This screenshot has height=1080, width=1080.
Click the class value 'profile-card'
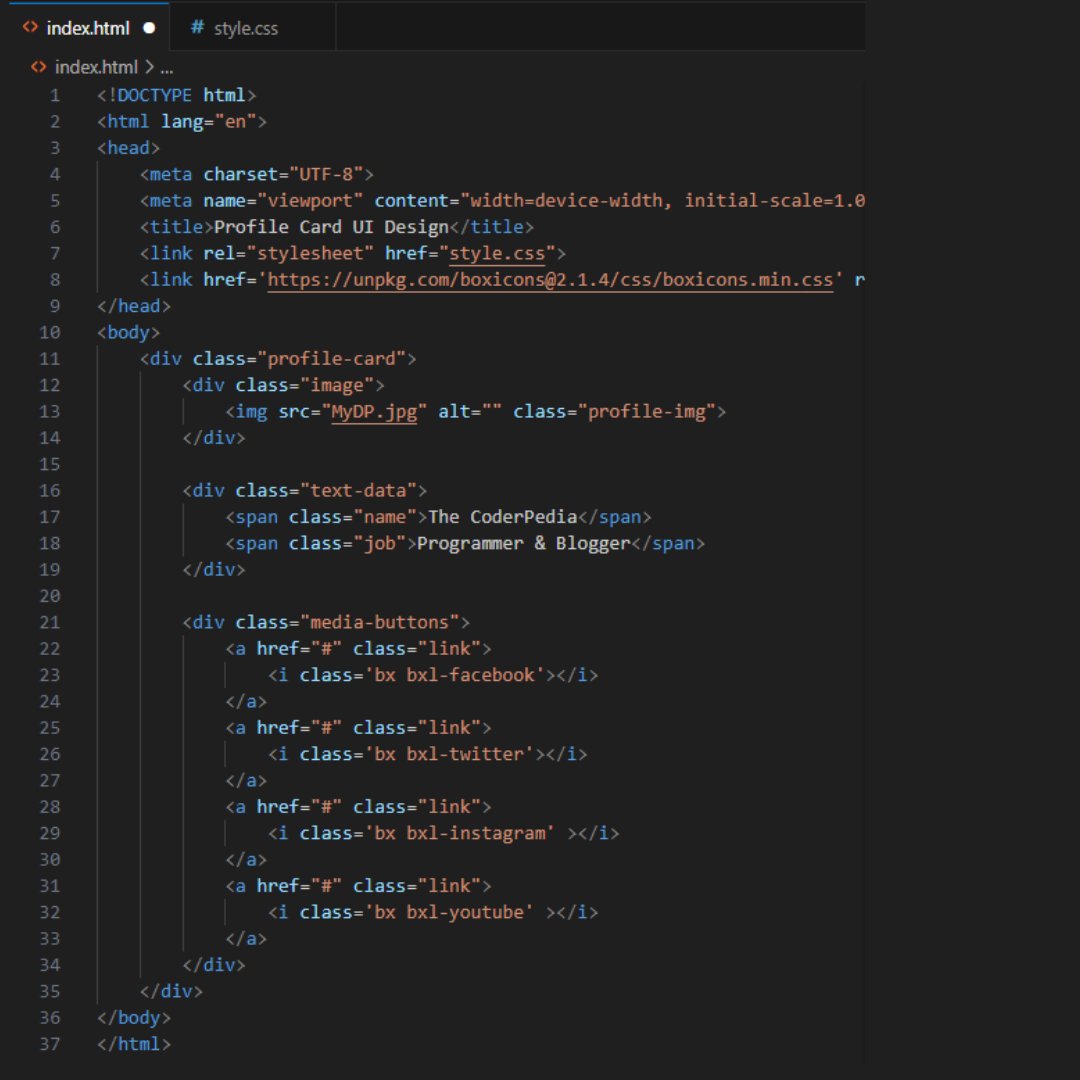click(x=331, y=359)
